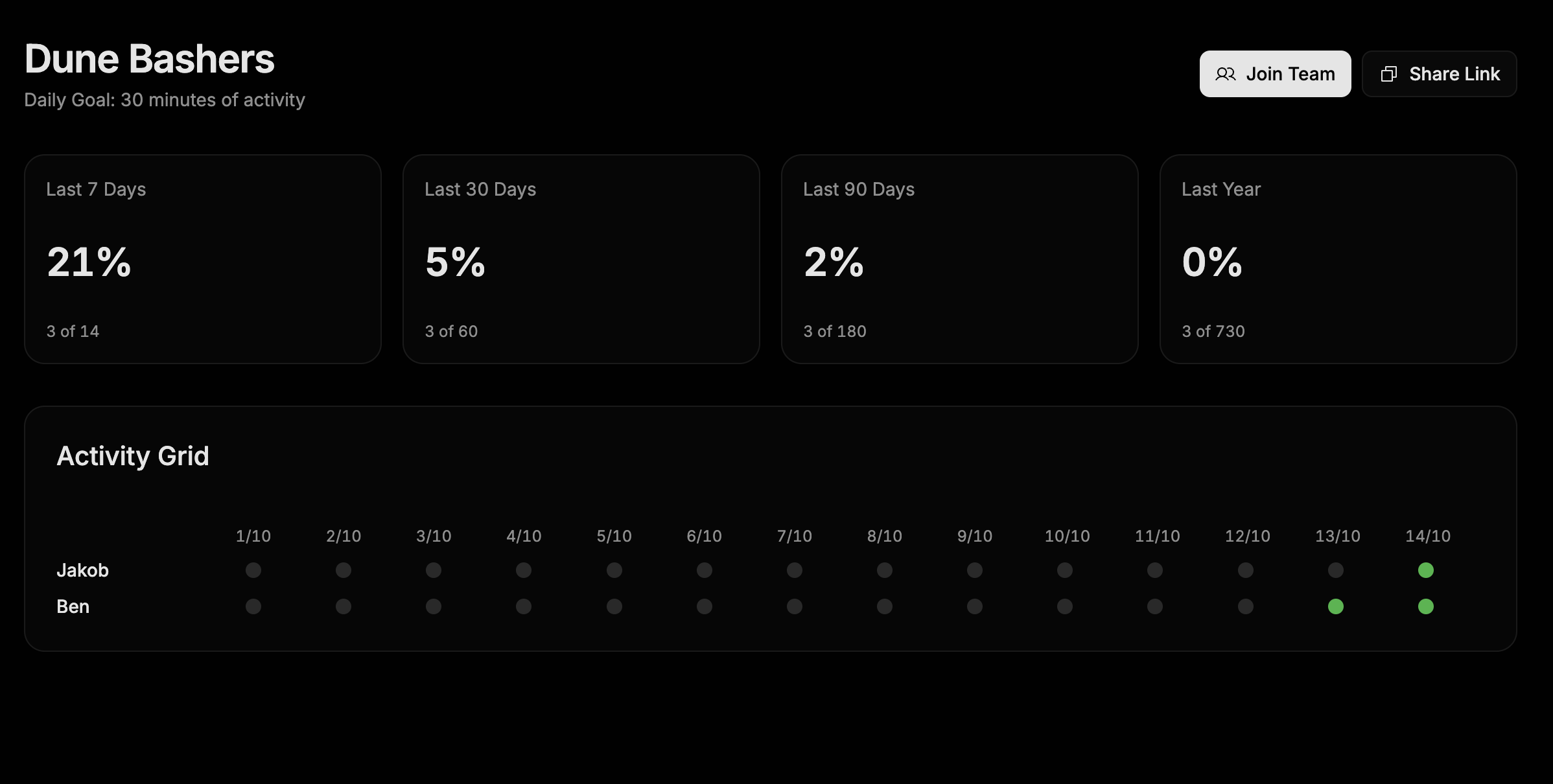
Task: Open the Last 7 Days stats card
Action: [x=202, y=259]
